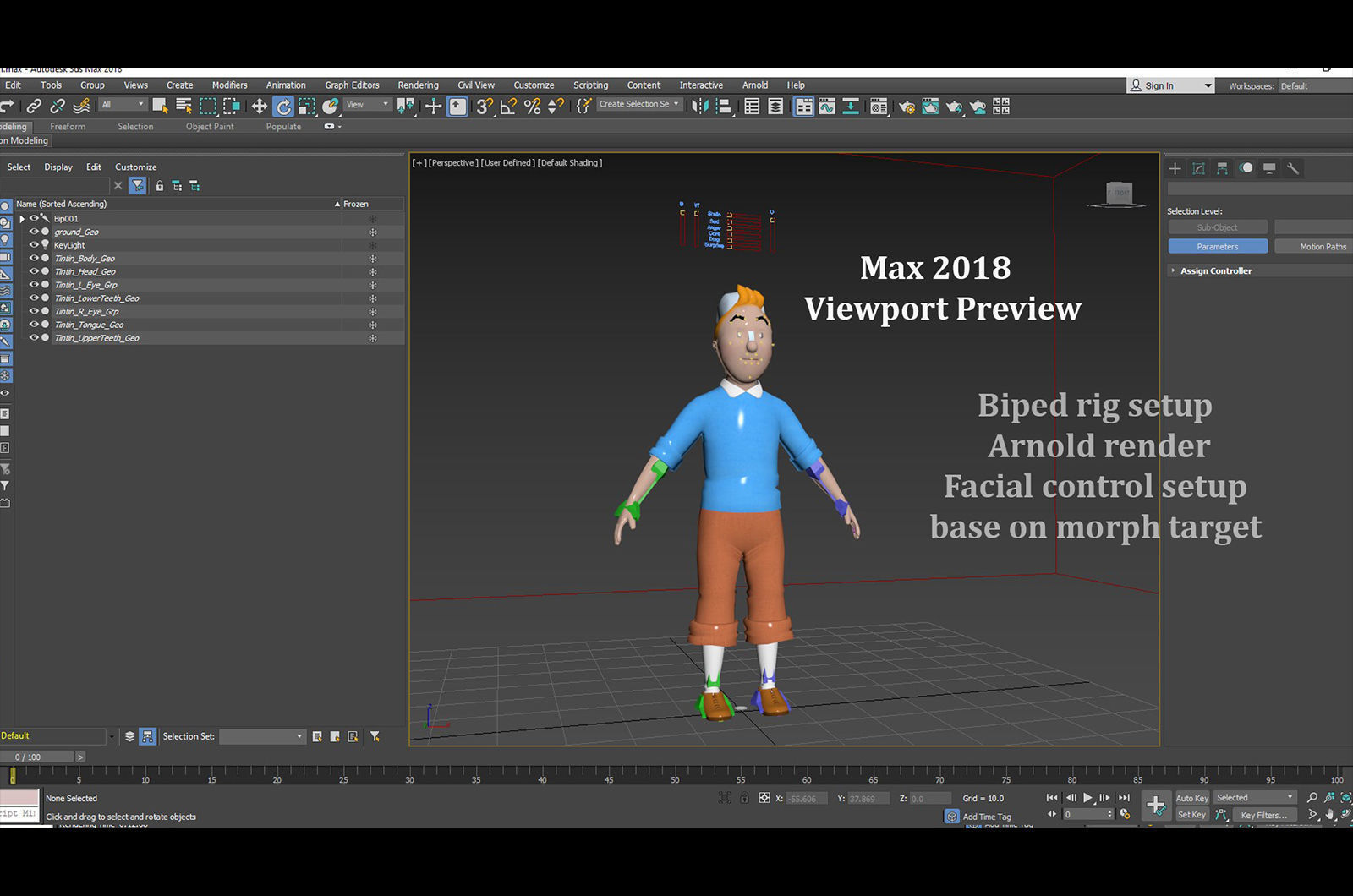Activate the Select and Scale tool
This screenshot has height=896, width=1353.
pyautogui.click(x=307, y=106)
